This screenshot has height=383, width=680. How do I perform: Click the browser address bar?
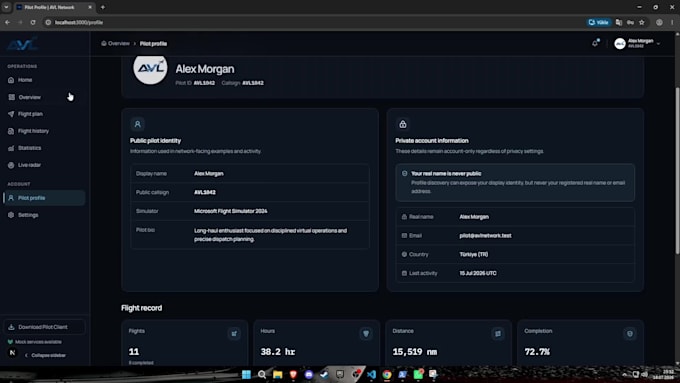point(312,22)
